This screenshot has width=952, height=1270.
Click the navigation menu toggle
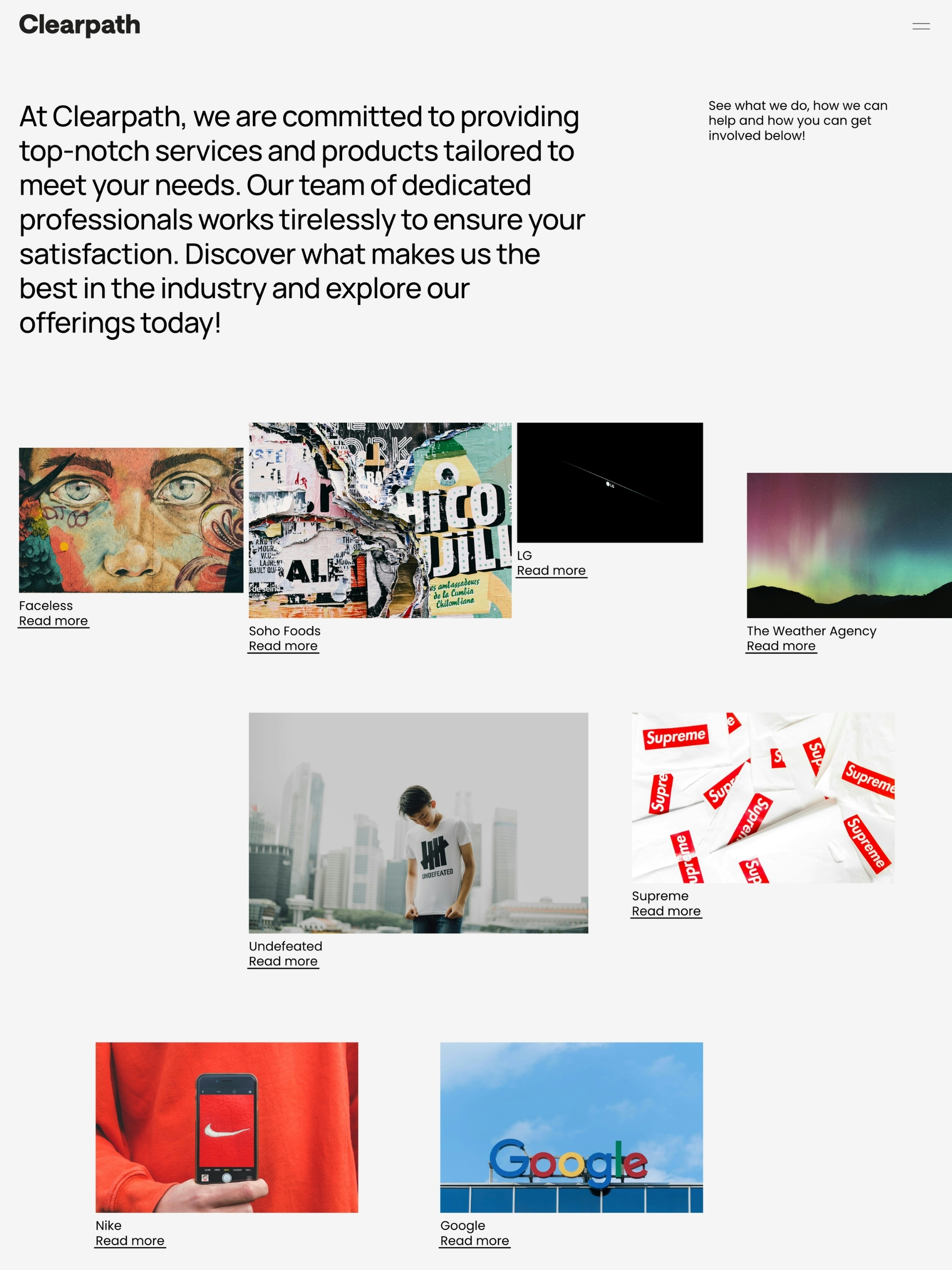point(921,26)
